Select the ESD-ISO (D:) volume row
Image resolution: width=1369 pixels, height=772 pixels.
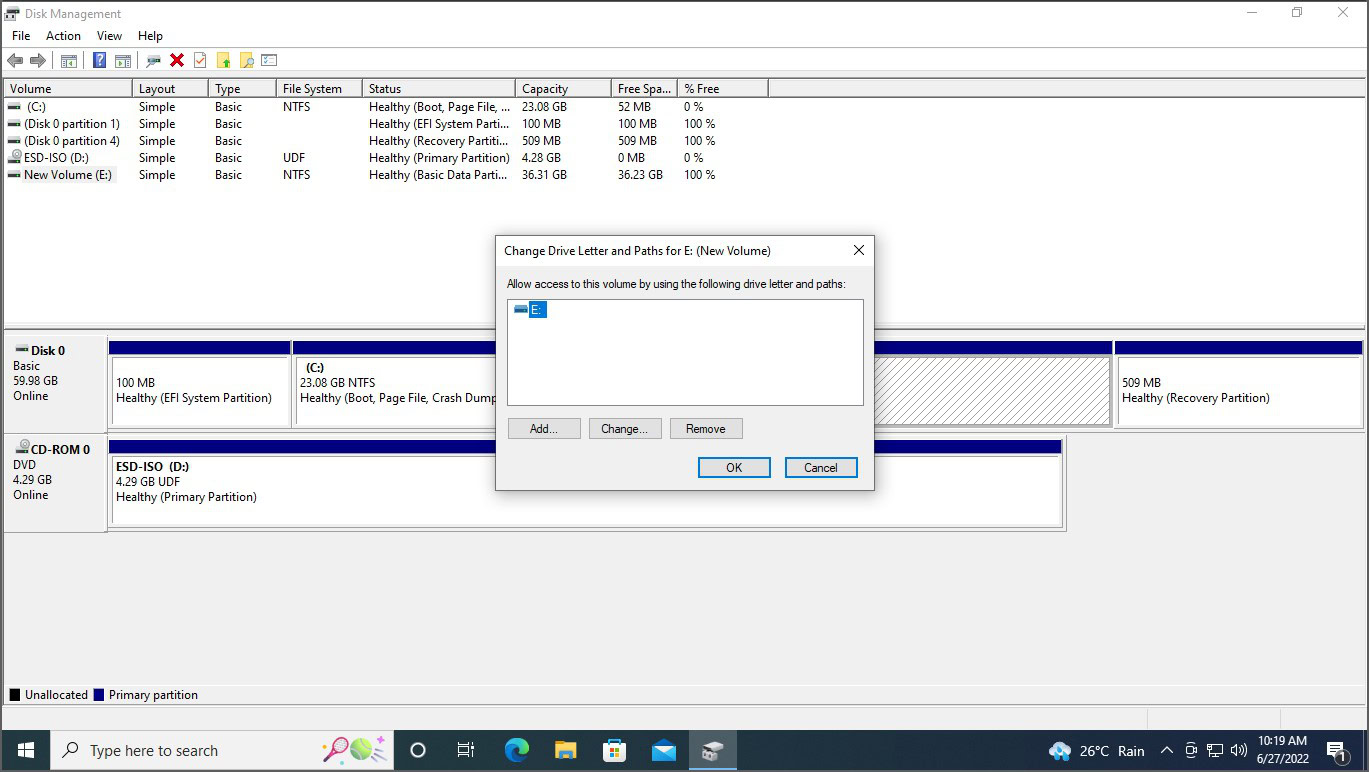385,158
